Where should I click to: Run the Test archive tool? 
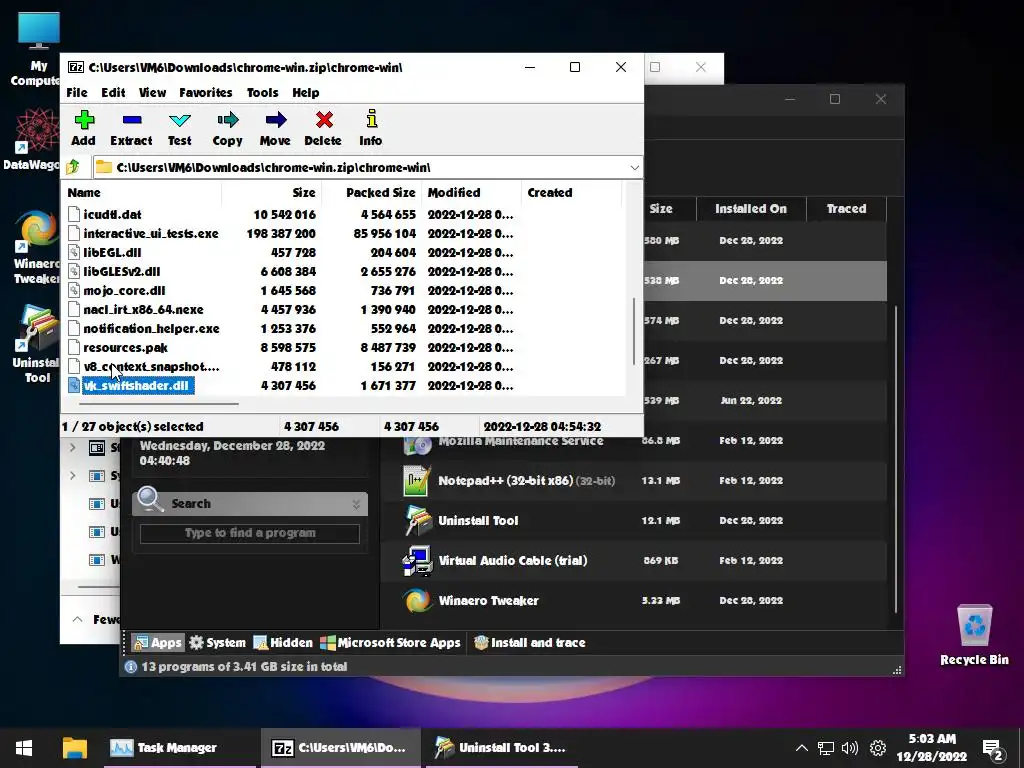click(180, 129)
